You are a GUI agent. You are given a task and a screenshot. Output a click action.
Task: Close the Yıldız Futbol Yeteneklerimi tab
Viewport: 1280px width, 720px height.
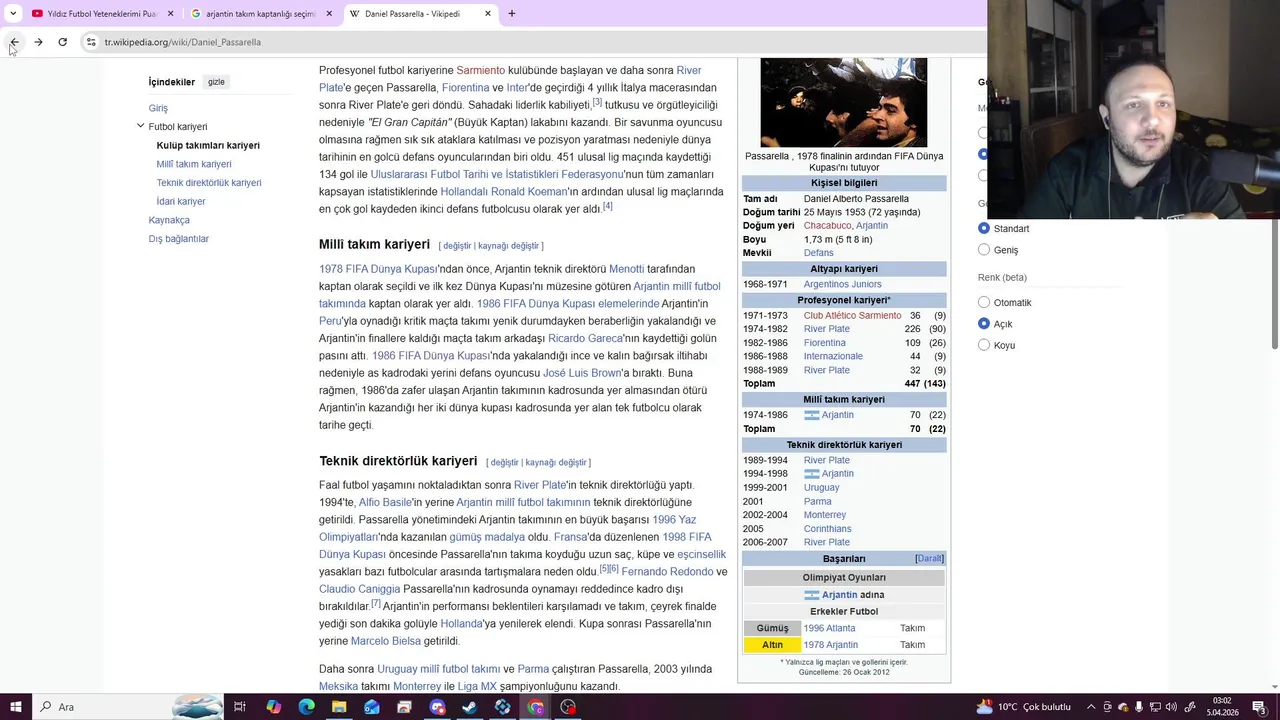(x=170, y=13)
